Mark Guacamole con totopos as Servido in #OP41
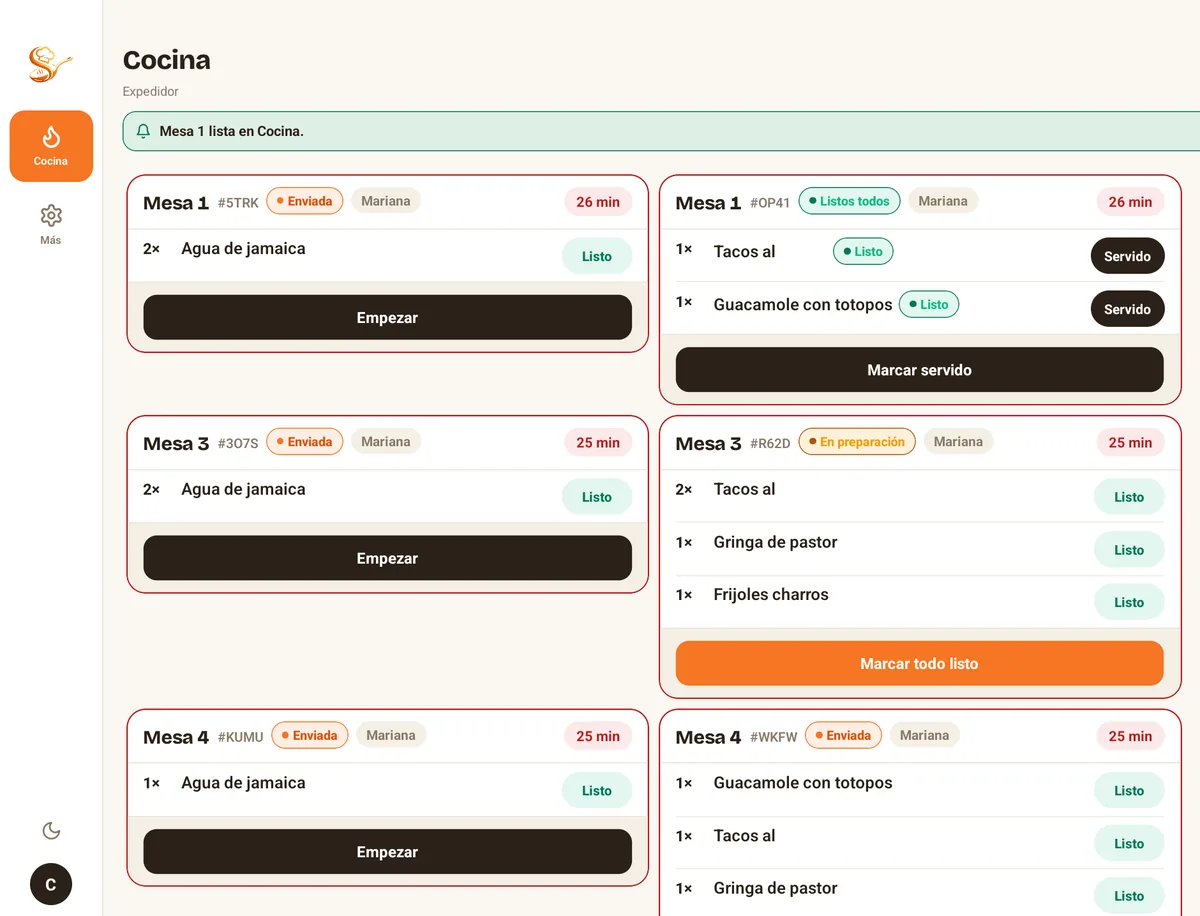1200x916 pixels. pos(1127,309)
